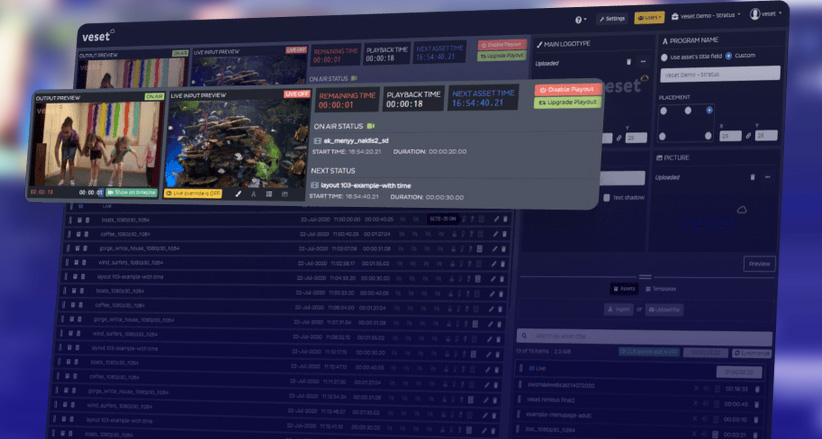Viewport: 822px width, 439px height.
Task: Click Upgrade Playout in the enlarged callout panel
Action: [568, 102]
